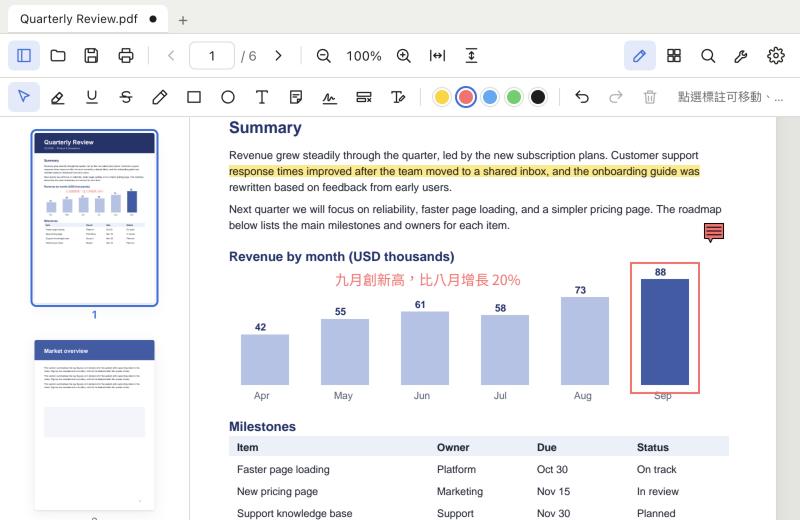The width and height of the screenshot is (800, 520).
Task: Choose the green color swatch
Action: (x=514, y=97)
